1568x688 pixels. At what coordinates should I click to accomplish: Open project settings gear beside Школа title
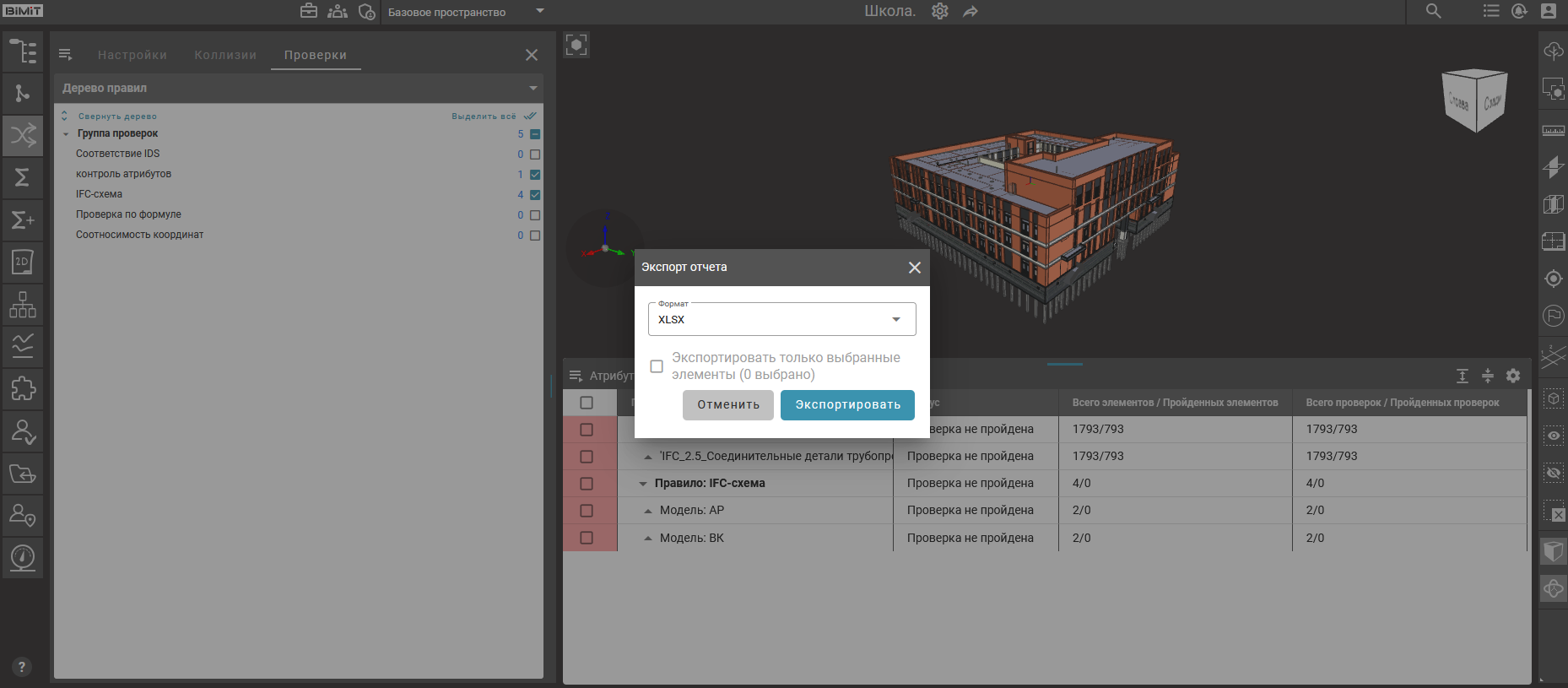coord(940,12)
